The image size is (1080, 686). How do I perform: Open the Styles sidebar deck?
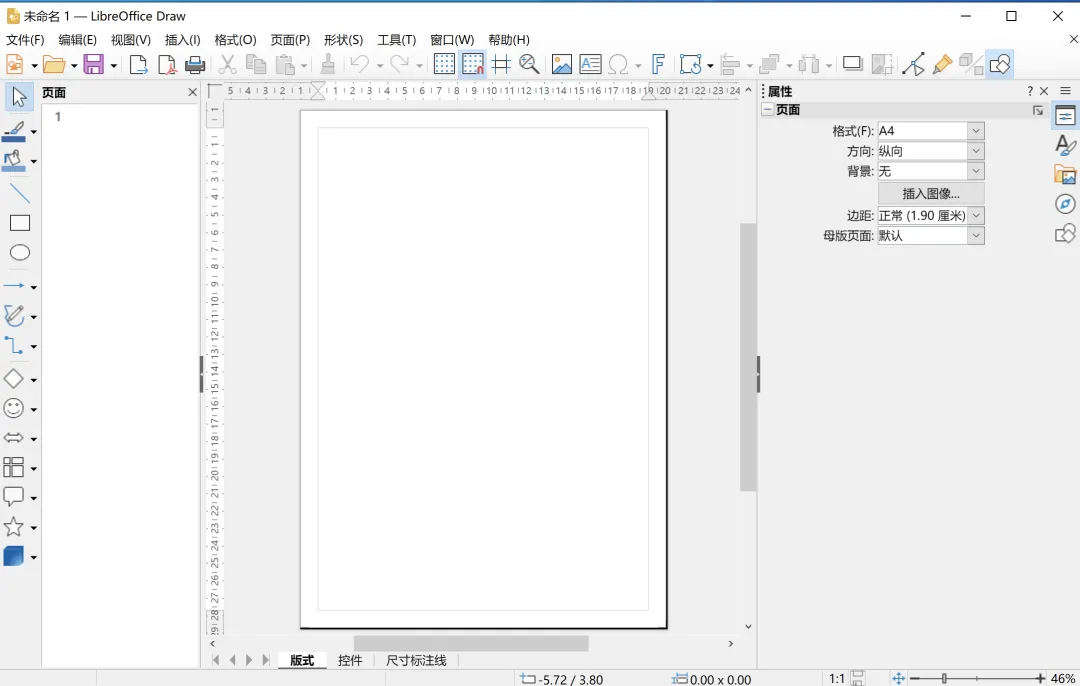click(x=1065, y=145)
